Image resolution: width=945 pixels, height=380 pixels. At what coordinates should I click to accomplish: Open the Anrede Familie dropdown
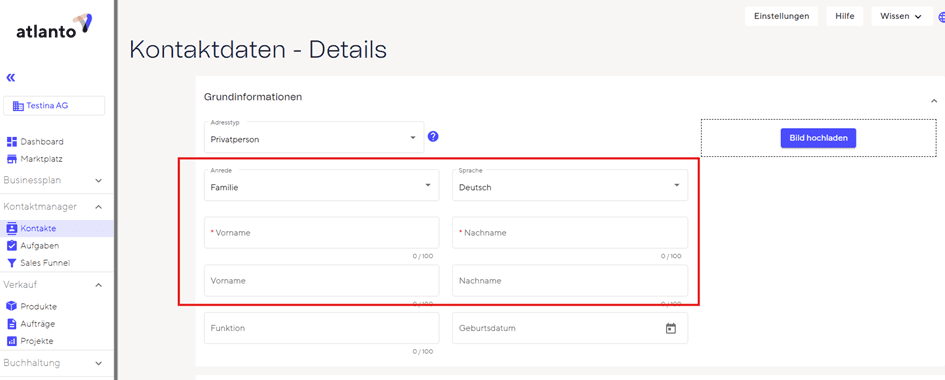point(322,185)
